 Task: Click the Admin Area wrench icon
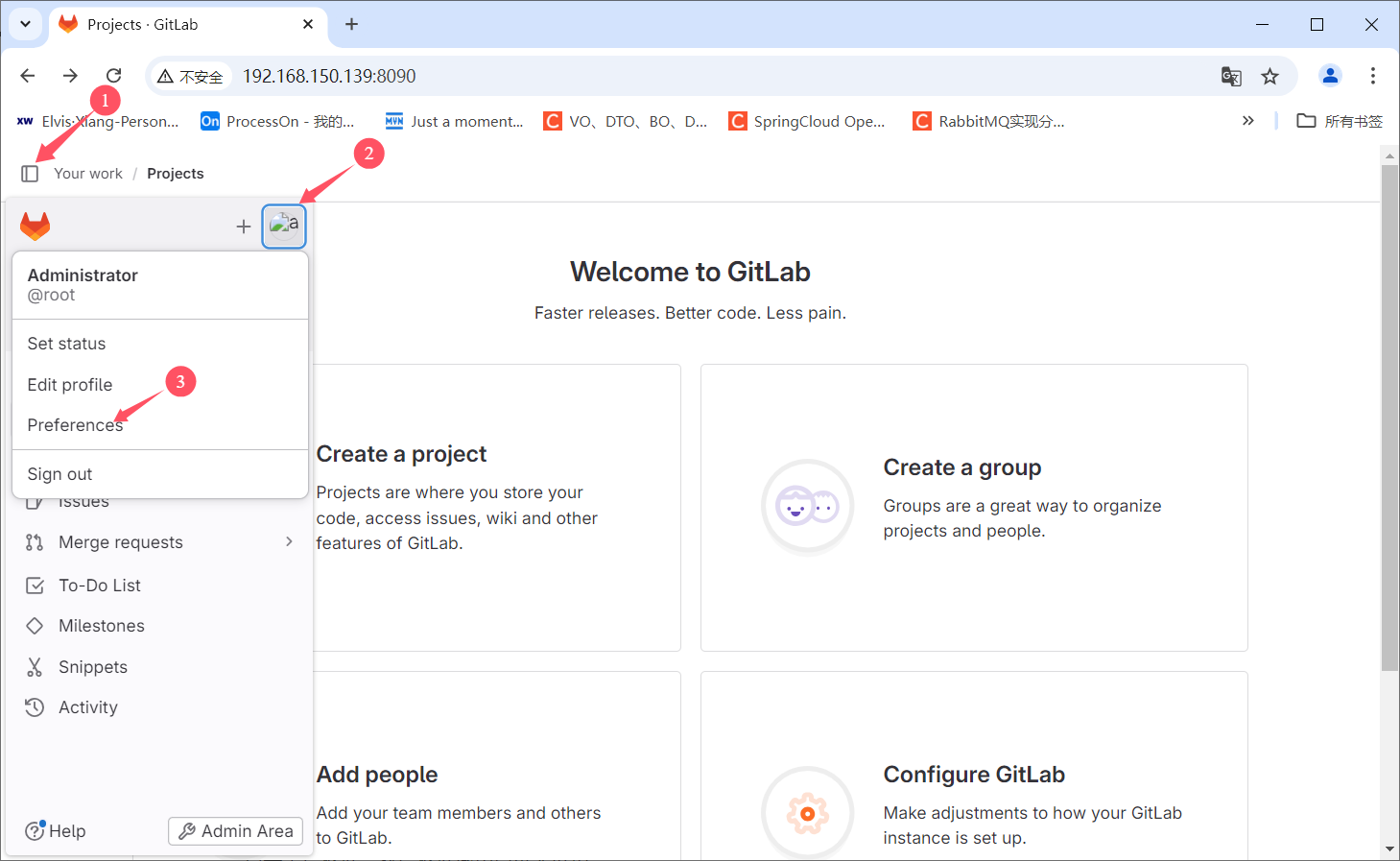pos(187,831)
